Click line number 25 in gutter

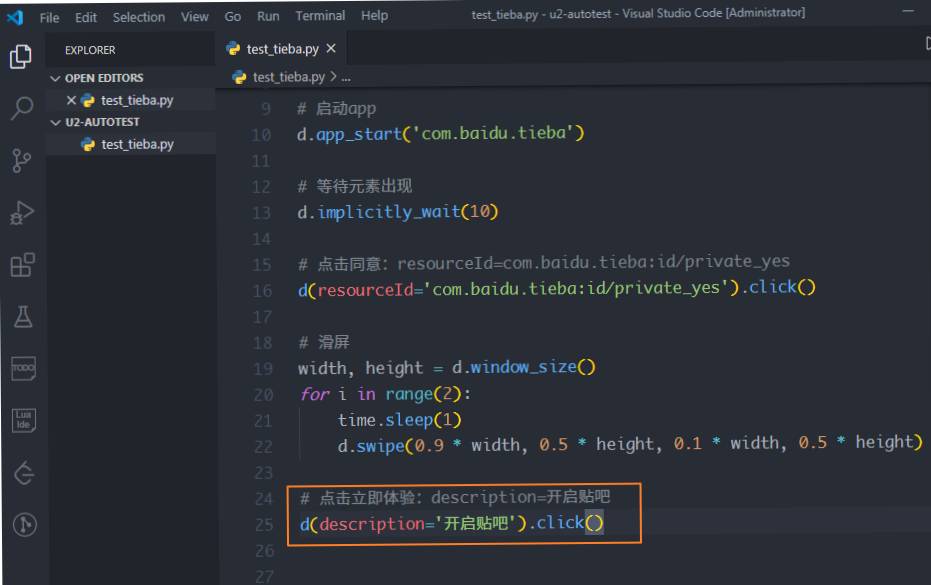(264, 524)
